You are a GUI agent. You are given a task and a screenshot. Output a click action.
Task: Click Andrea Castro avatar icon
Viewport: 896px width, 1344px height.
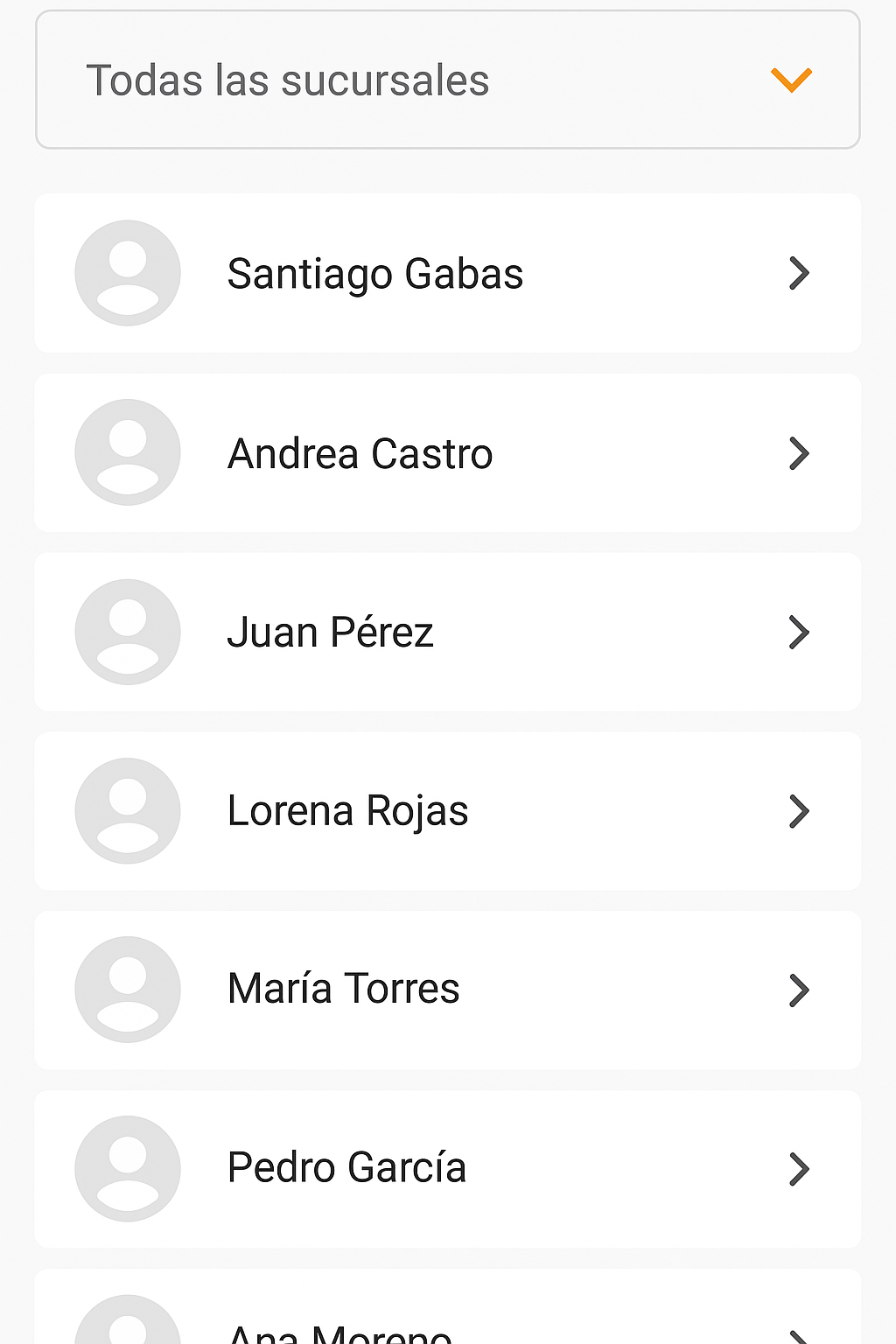(128, 452)
